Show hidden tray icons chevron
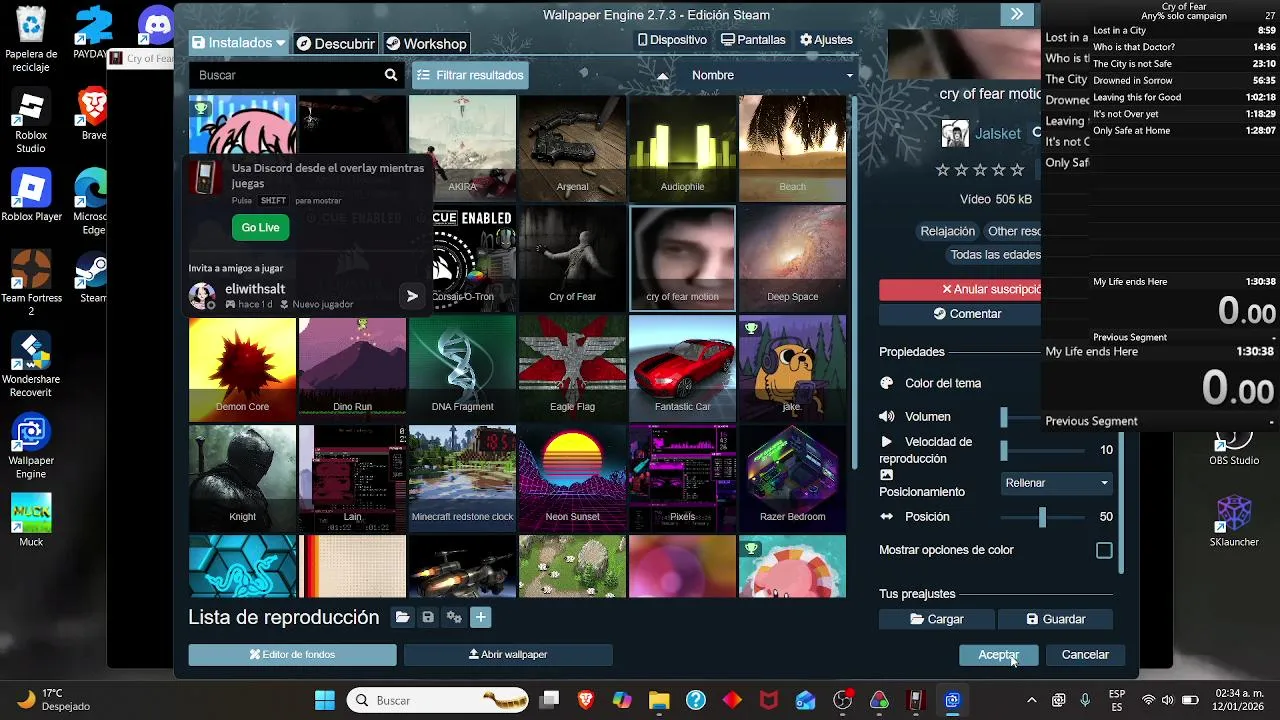 (x=1033, y=700)
